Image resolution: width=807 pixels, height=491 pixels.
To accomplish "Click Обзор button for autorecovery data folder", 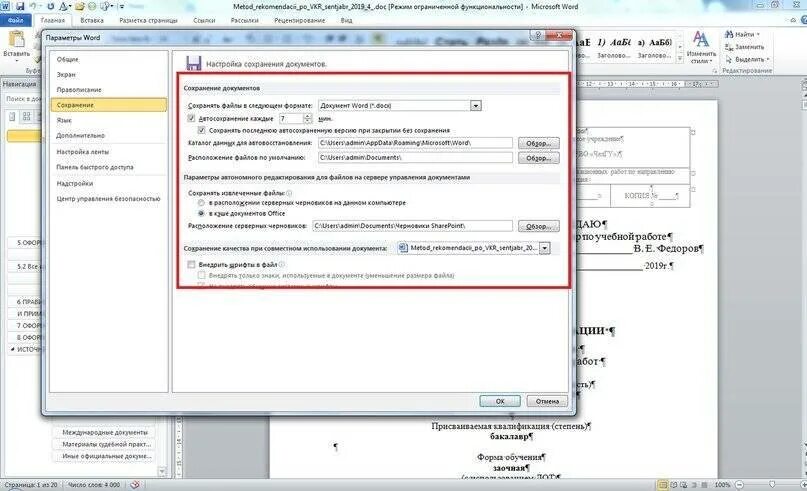I will pyautogui.click(x=538, y=143).
